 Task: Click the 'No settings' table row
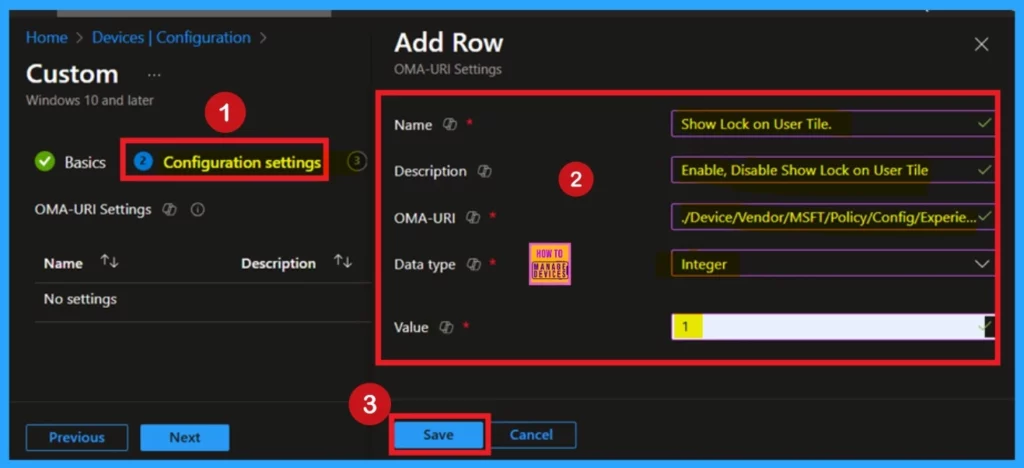coord(203,300)
